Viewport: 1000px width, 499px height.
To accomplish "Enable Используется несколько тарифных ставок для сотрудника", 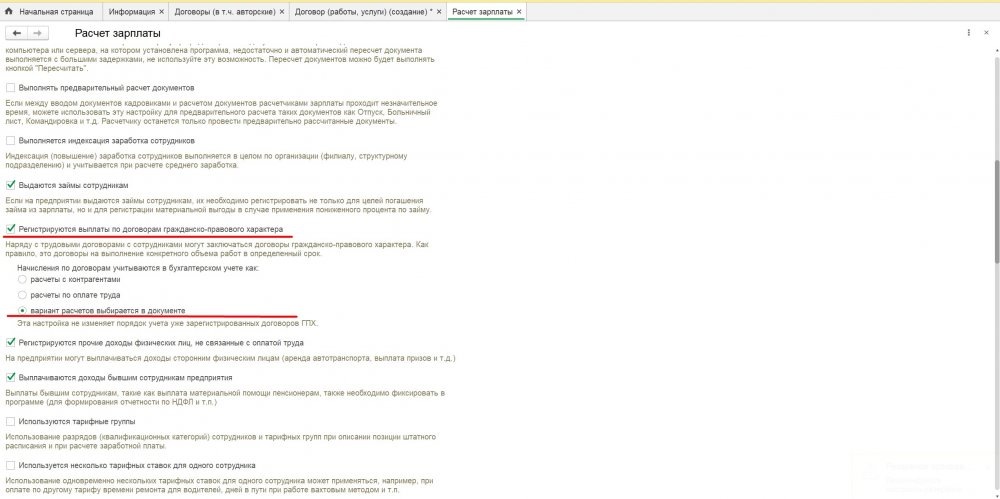I will 10,466.
